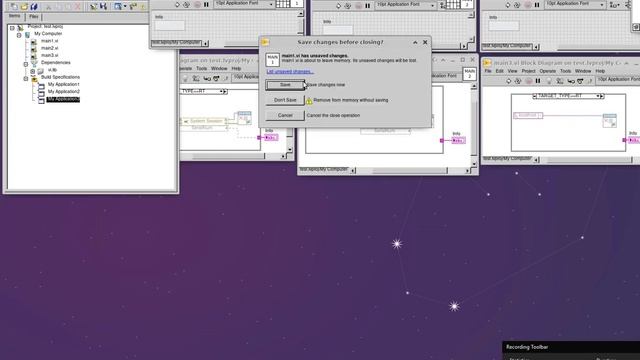Open View menu in main3.vi Block Diagram
The image size is (640, 360).
512,71
